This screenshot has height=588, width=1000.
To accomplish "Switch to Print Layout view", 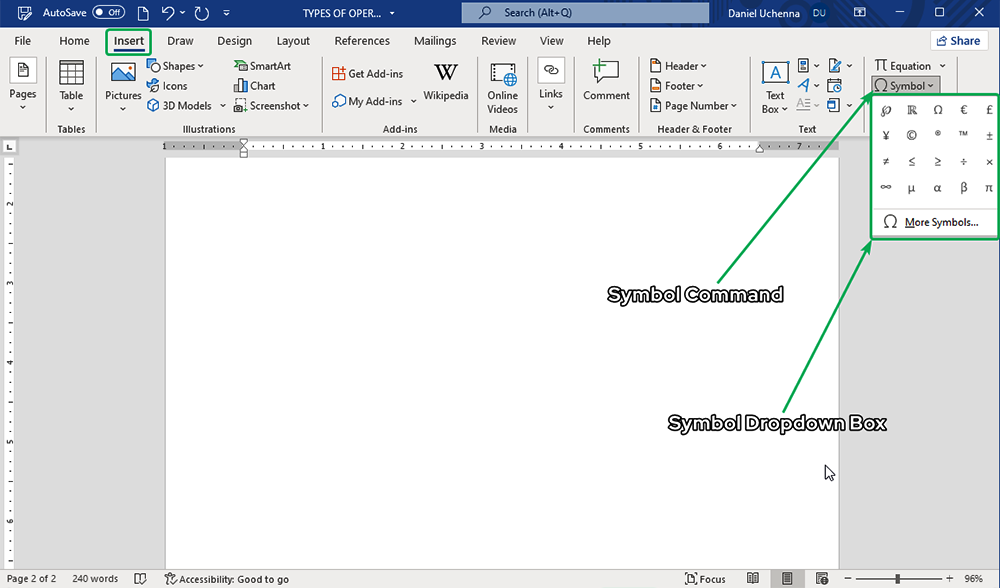I will 787,579.
